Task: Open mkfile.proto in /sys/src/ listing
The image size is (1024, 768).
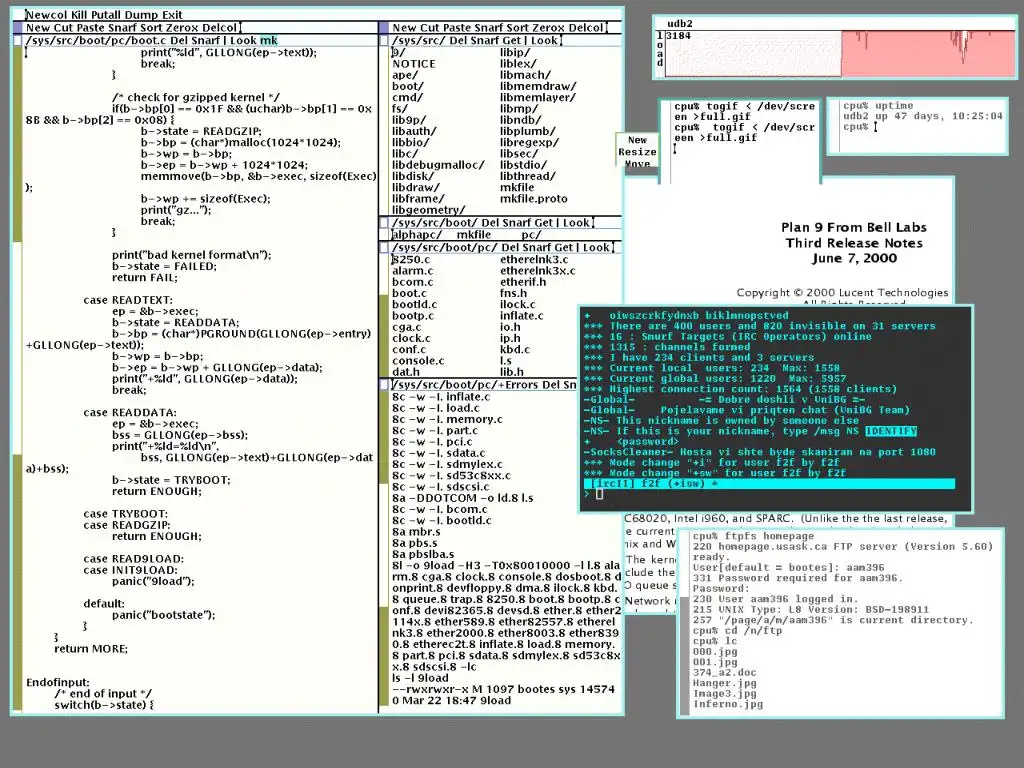Action: [534, 199]
